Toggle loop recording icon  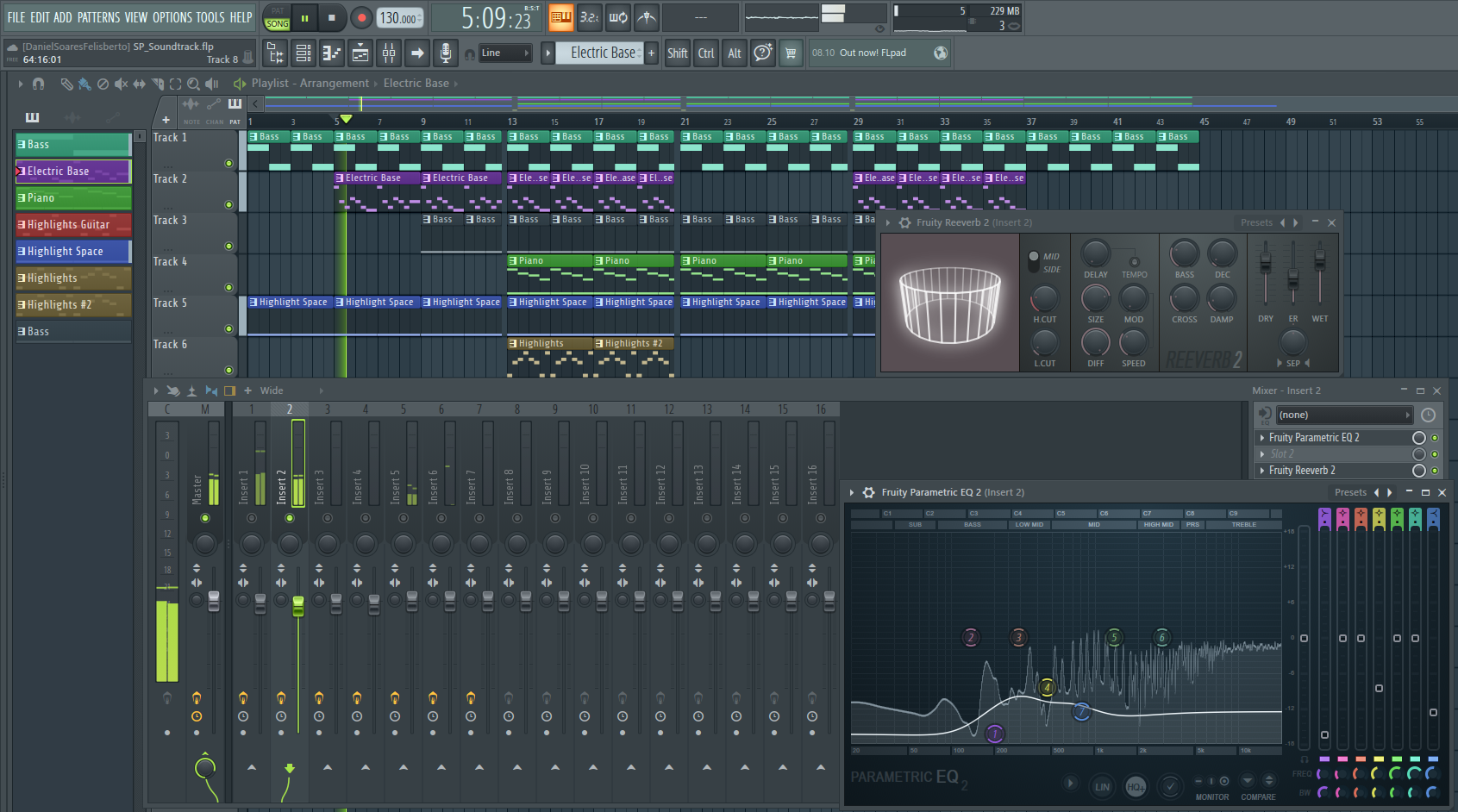(x=618, y=17)
